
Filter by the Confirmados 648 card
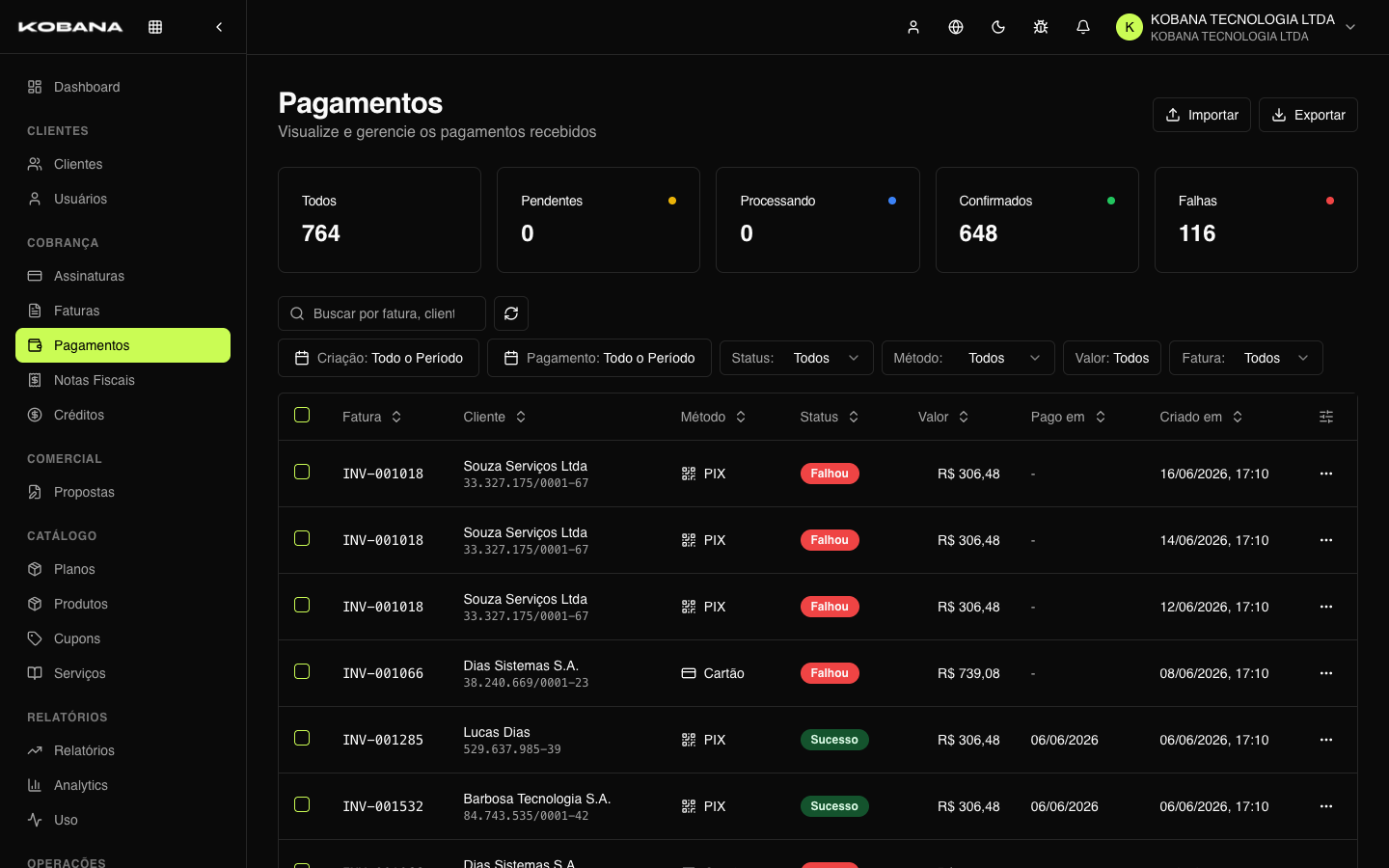click(x=1037, y=220)
